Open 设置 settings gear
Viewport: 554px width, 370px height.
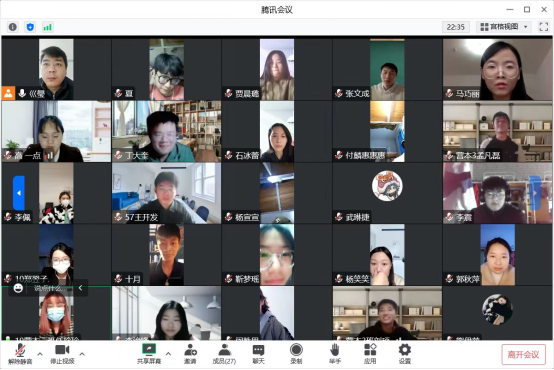(405, 354)
